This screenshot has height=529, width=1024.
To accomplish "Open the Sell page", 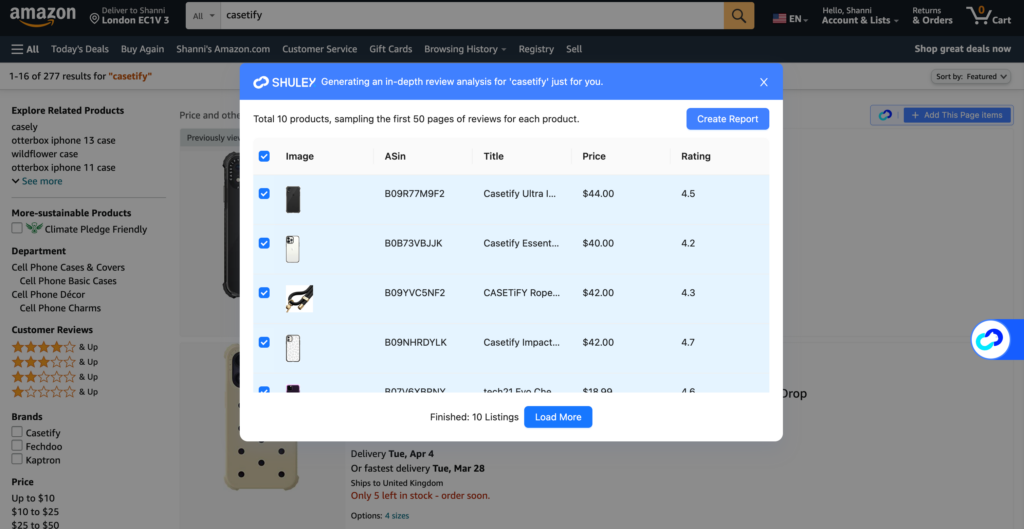I will 574,49.
